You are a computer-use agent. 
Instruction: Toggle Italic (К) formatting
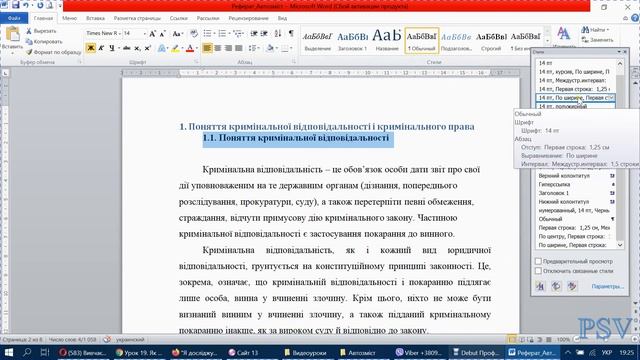point(101,48)
